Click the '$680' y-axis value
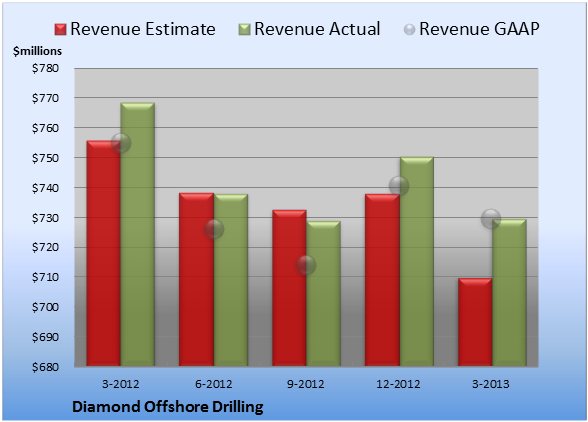This screenshot has height=422, width=588. coord(45,367)
